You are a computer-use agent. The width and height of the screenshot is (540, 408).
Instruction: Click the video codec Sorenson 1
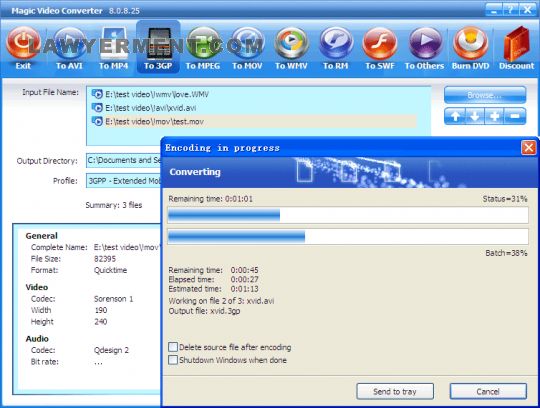113,299
